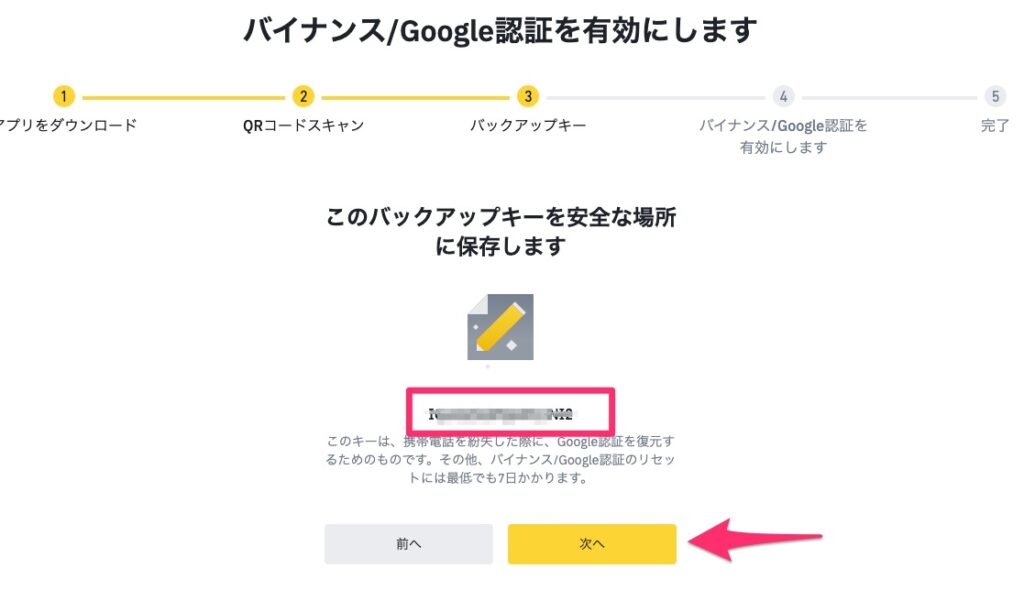Click the gray 前へ button
This screenshot has height=601, width=1024.
pos(409,544)
